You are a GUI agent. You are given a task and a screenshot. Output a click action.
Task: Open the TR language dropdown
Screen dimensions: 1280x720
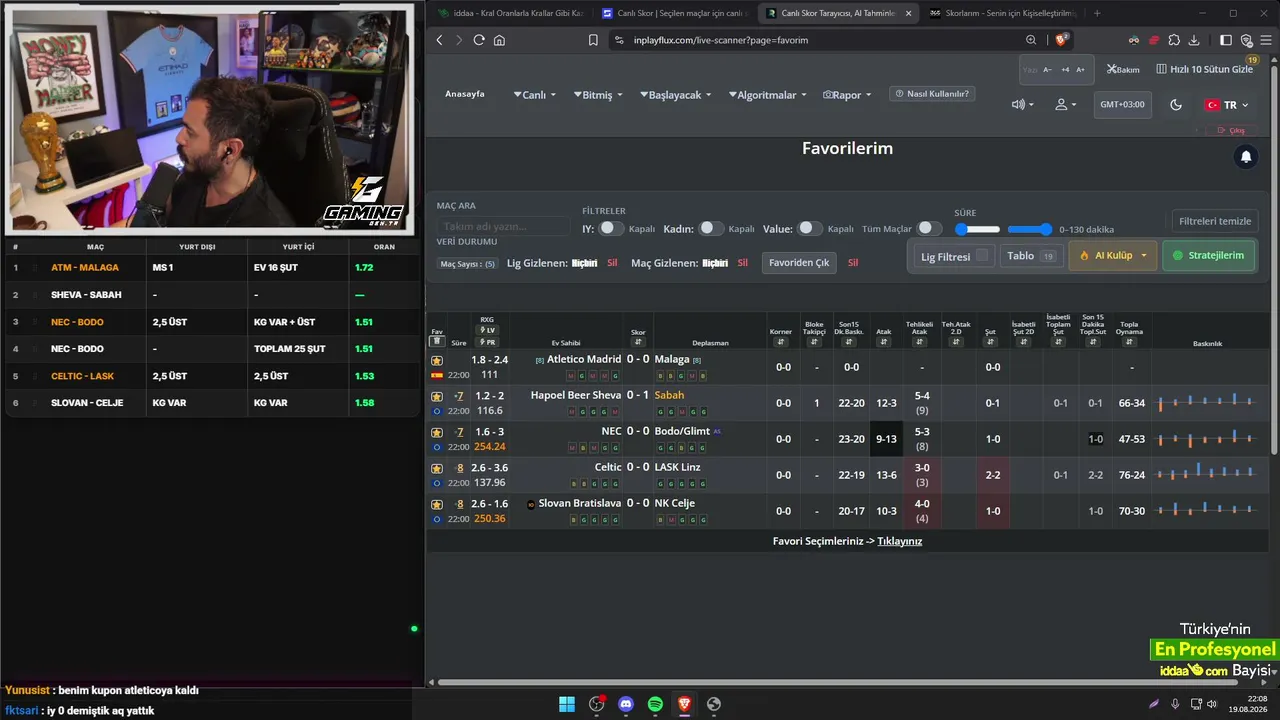1226,105
